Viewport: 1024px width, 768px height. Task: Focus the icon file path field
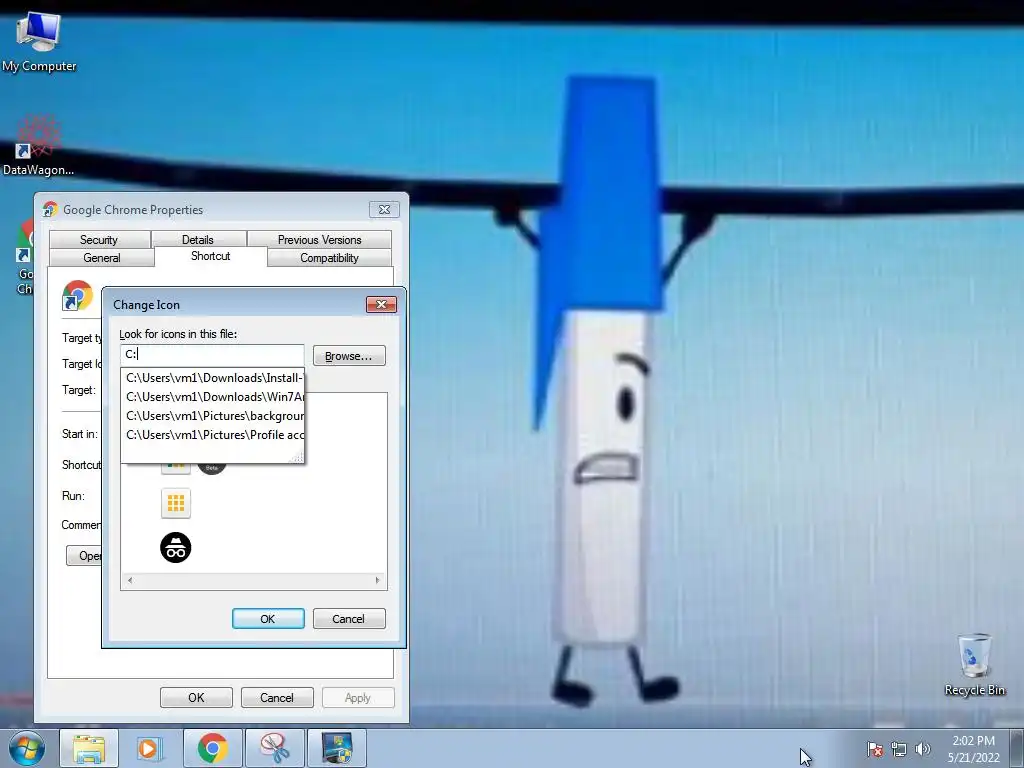pyautogui.click(x=212, y=355)
